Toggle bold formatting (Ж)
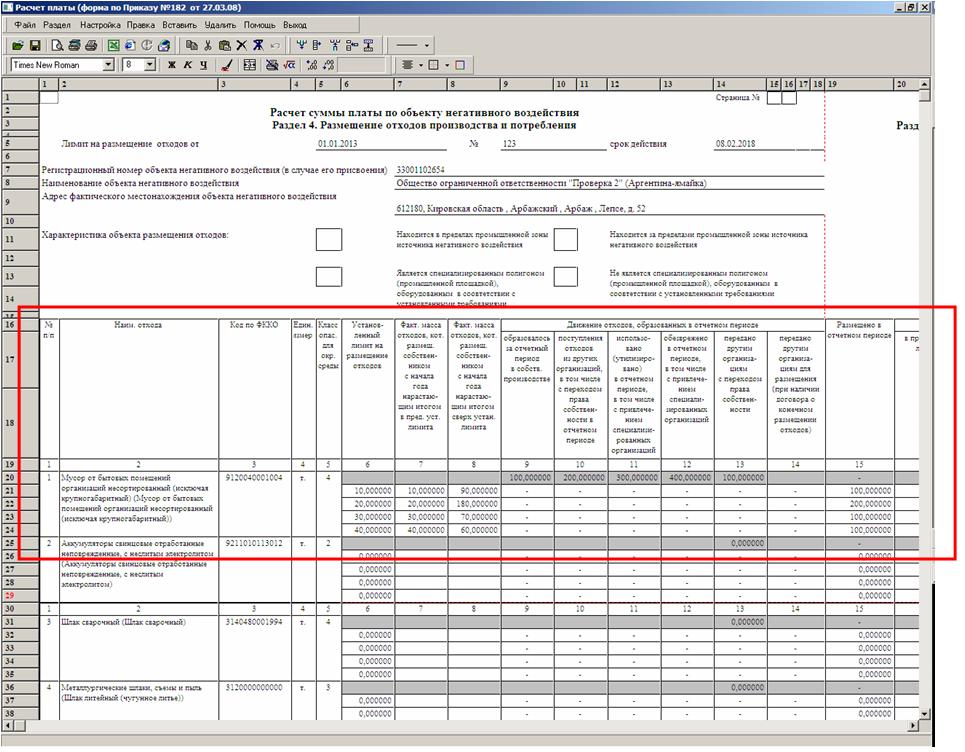 172,65
